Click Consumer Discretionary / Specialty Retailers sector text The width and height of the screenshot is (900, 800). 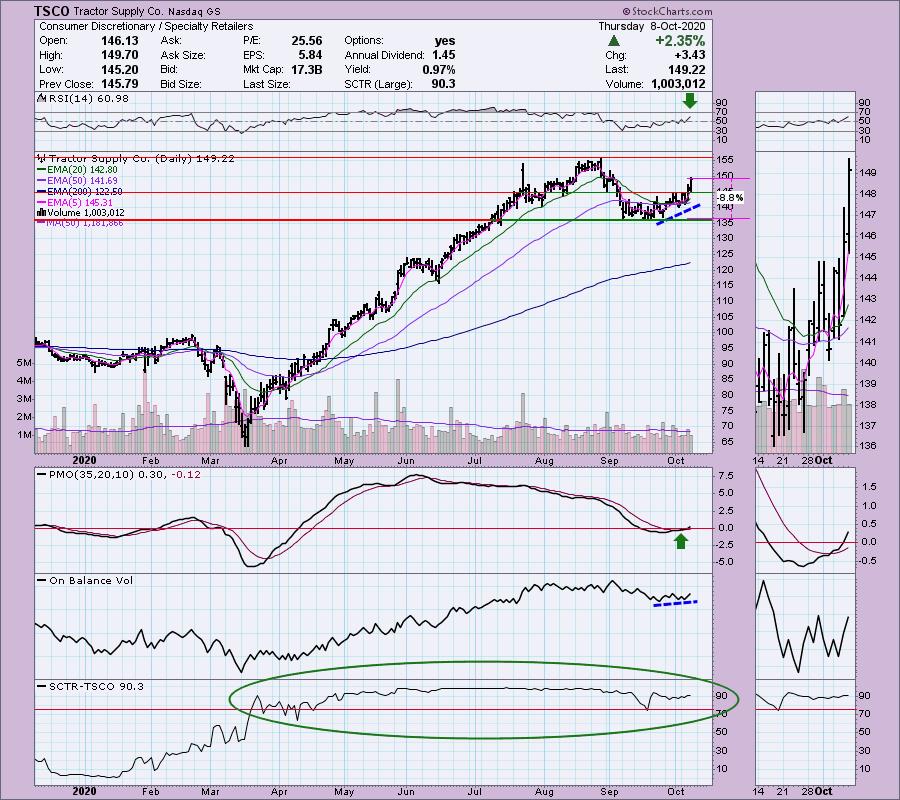click(146, 26)
